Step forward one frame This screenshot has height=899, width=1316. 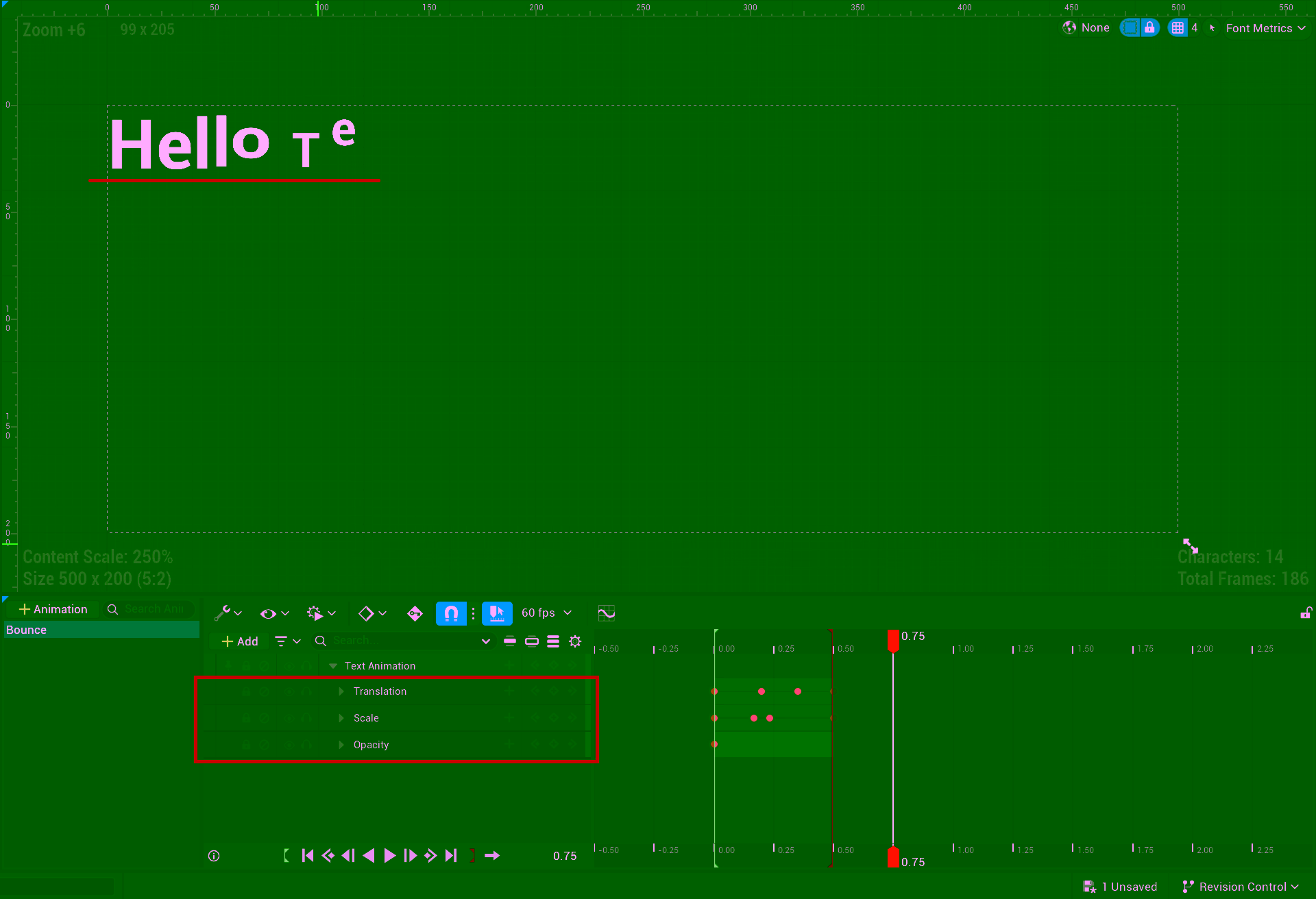[410, 856]
